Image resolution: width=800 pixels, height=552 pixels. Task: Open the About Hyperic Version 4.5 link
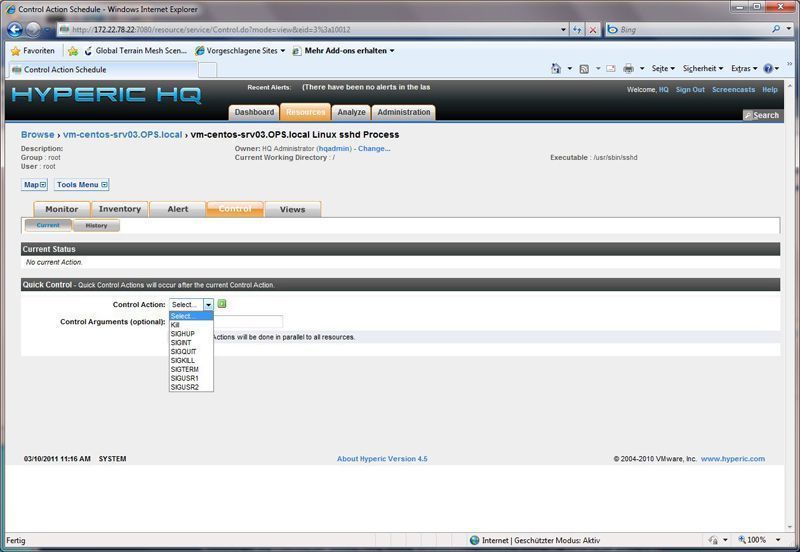[382, 459]
